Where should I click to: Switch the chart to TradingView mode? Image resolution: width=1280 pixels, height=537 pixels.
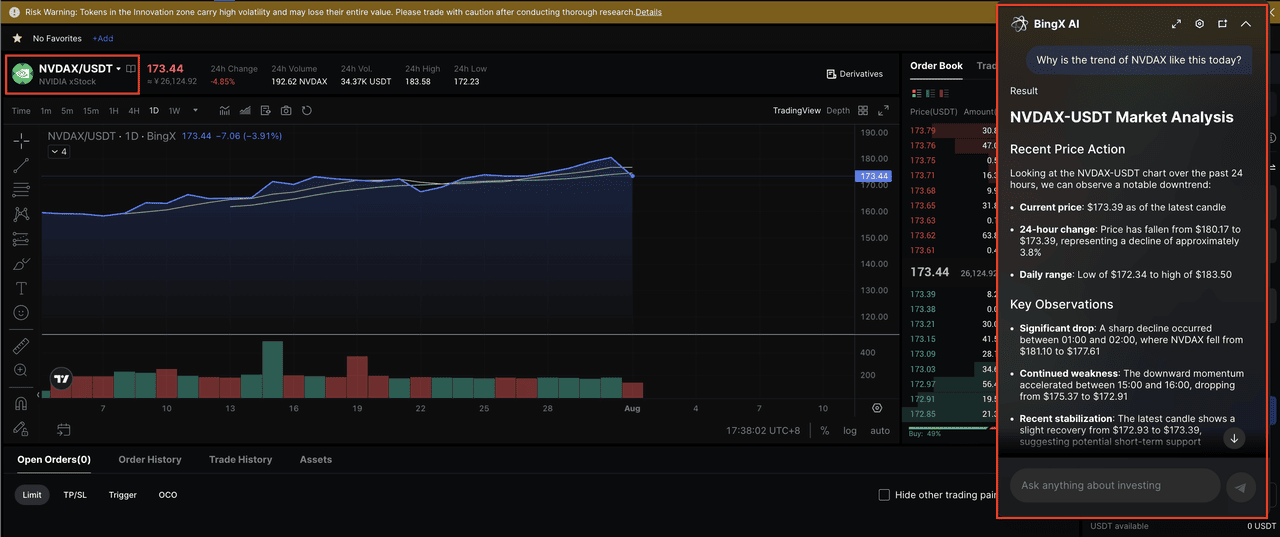[796, 110]
